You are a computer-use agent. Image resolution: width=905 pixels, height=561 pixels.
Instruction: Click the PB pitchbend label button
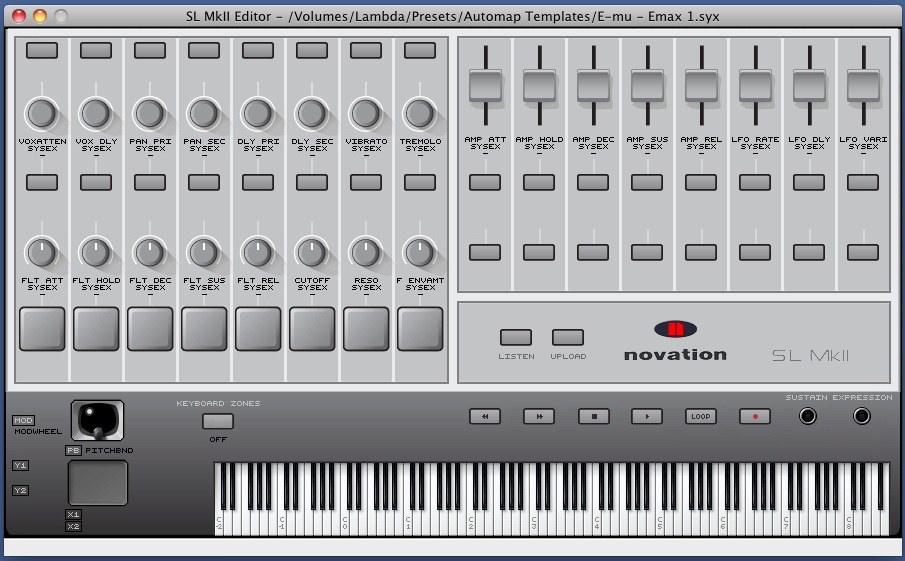pos(73,451)
